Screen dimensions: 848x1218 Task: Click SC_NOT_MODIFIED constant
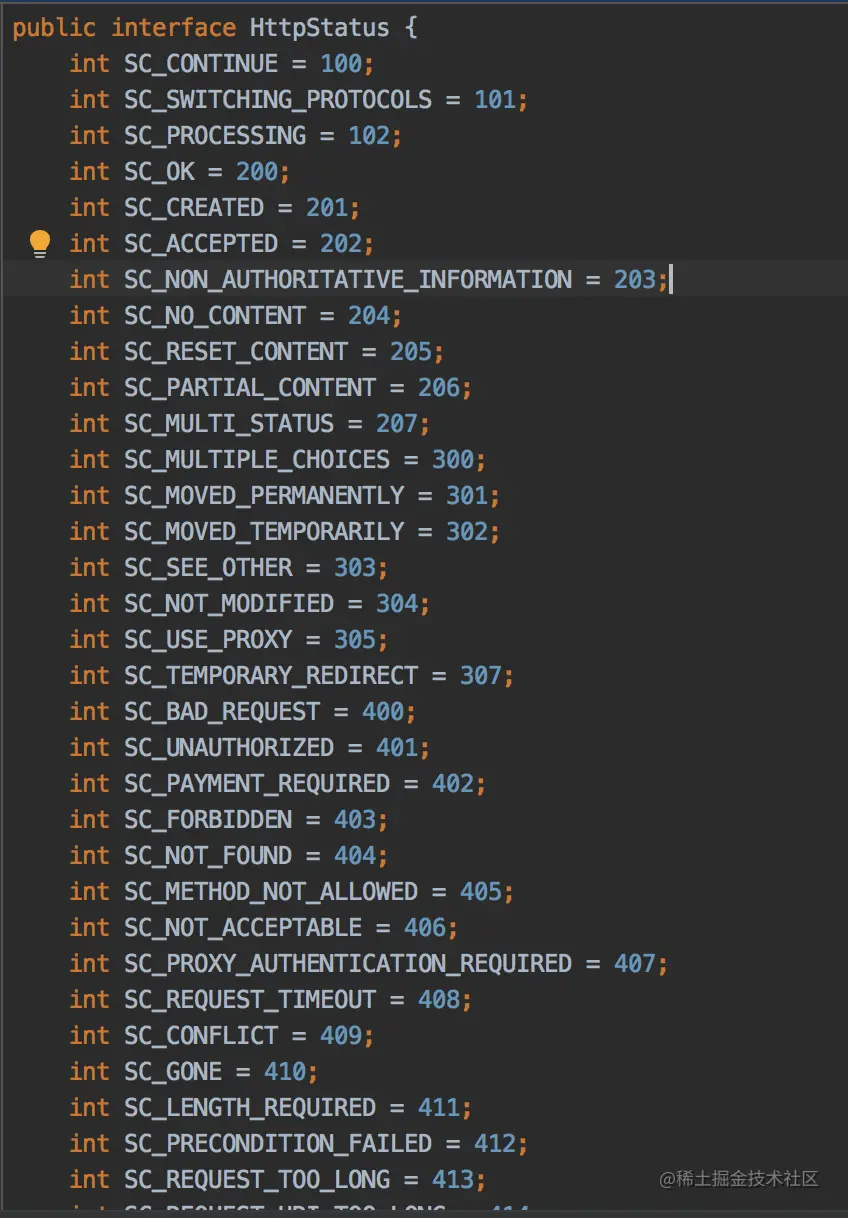pos(229,604)
